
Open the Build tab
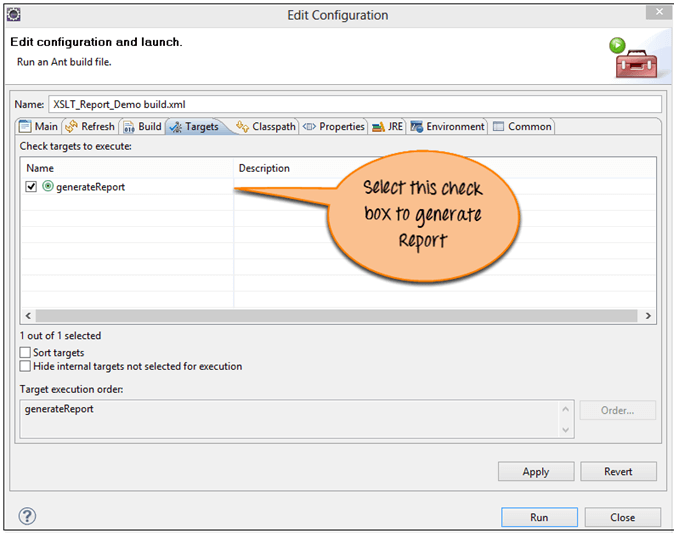click(142, 127)
